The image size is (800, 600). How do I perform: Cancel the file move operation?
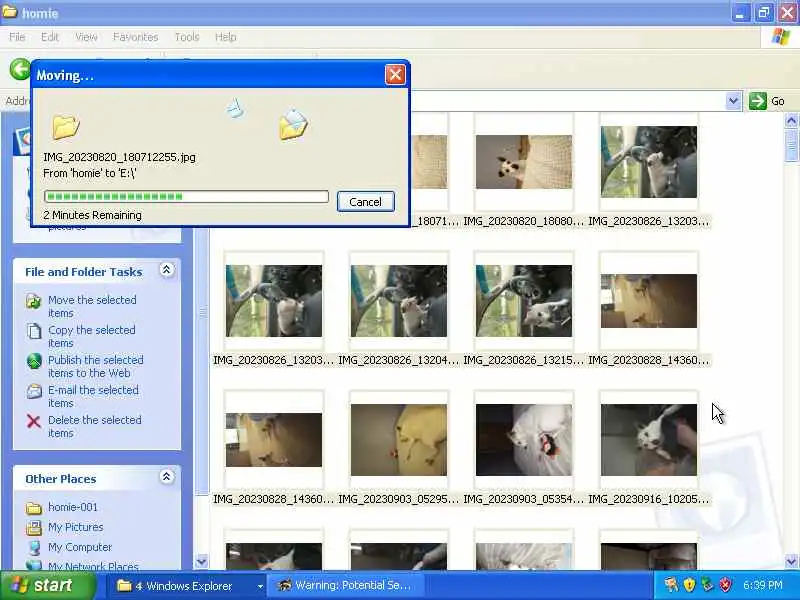click(365, 202)
